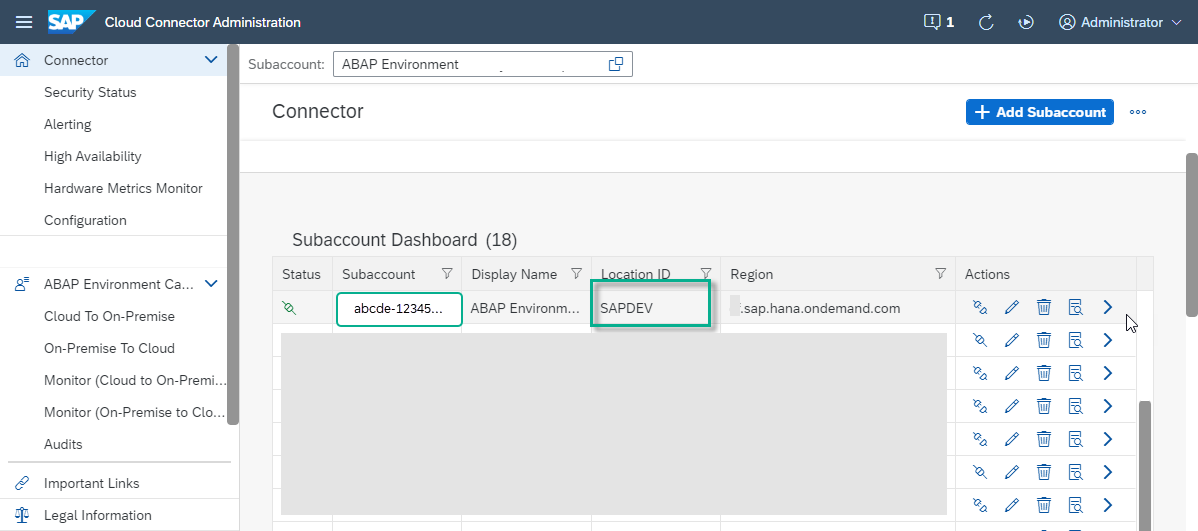Click the Subaccount selector field

483,64
